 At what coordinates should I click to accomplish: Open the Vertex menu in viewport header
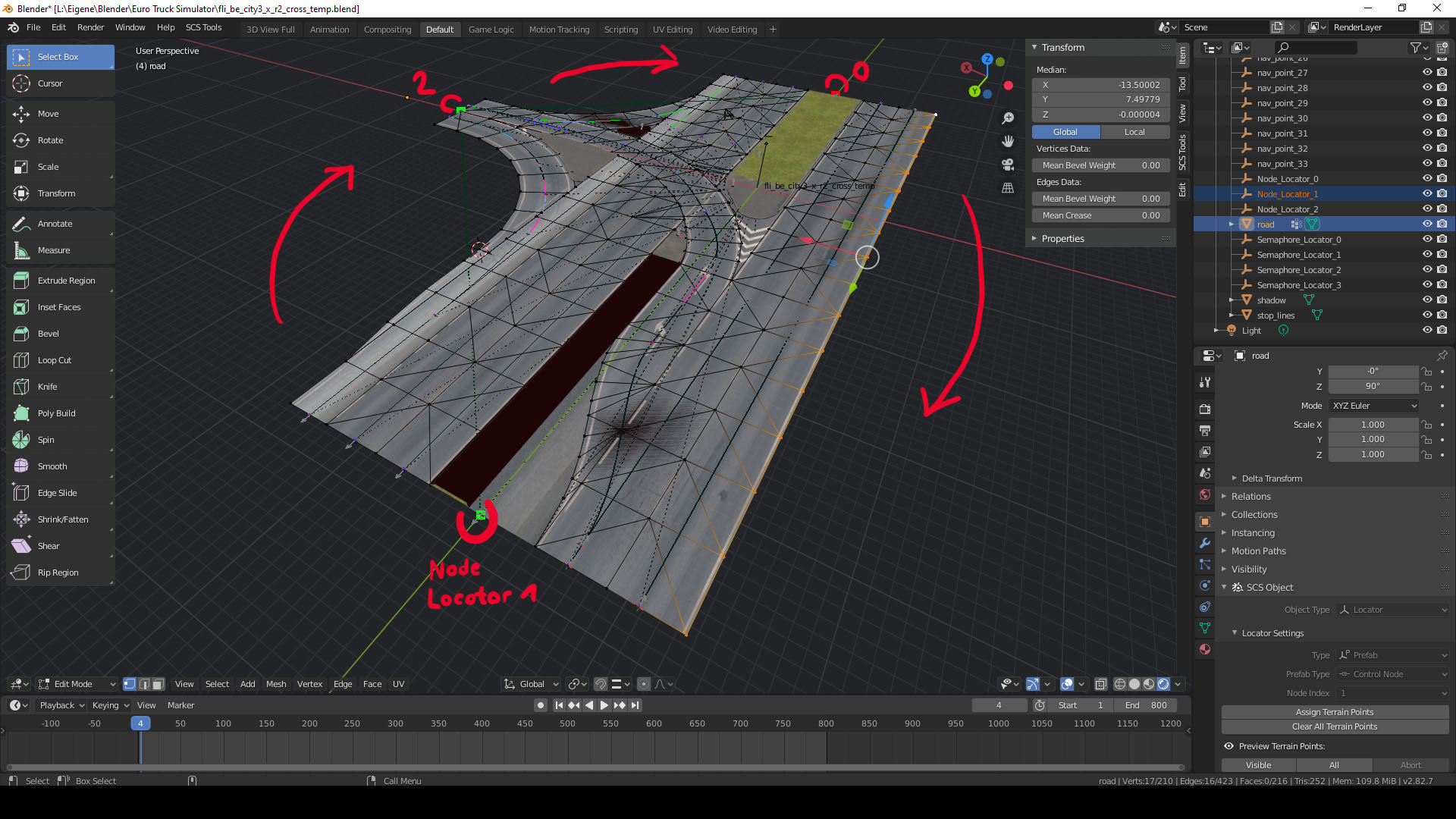pyautogui.click(x=309, y=684)
